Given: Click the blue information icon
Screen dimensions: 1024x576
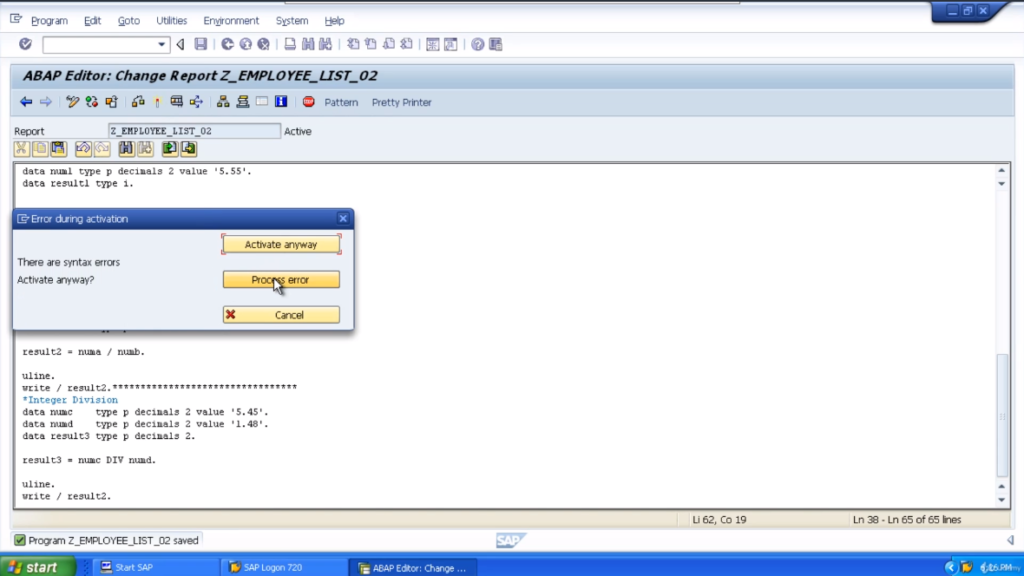Looking at the screenshot, I should click(x=281, y=102).
